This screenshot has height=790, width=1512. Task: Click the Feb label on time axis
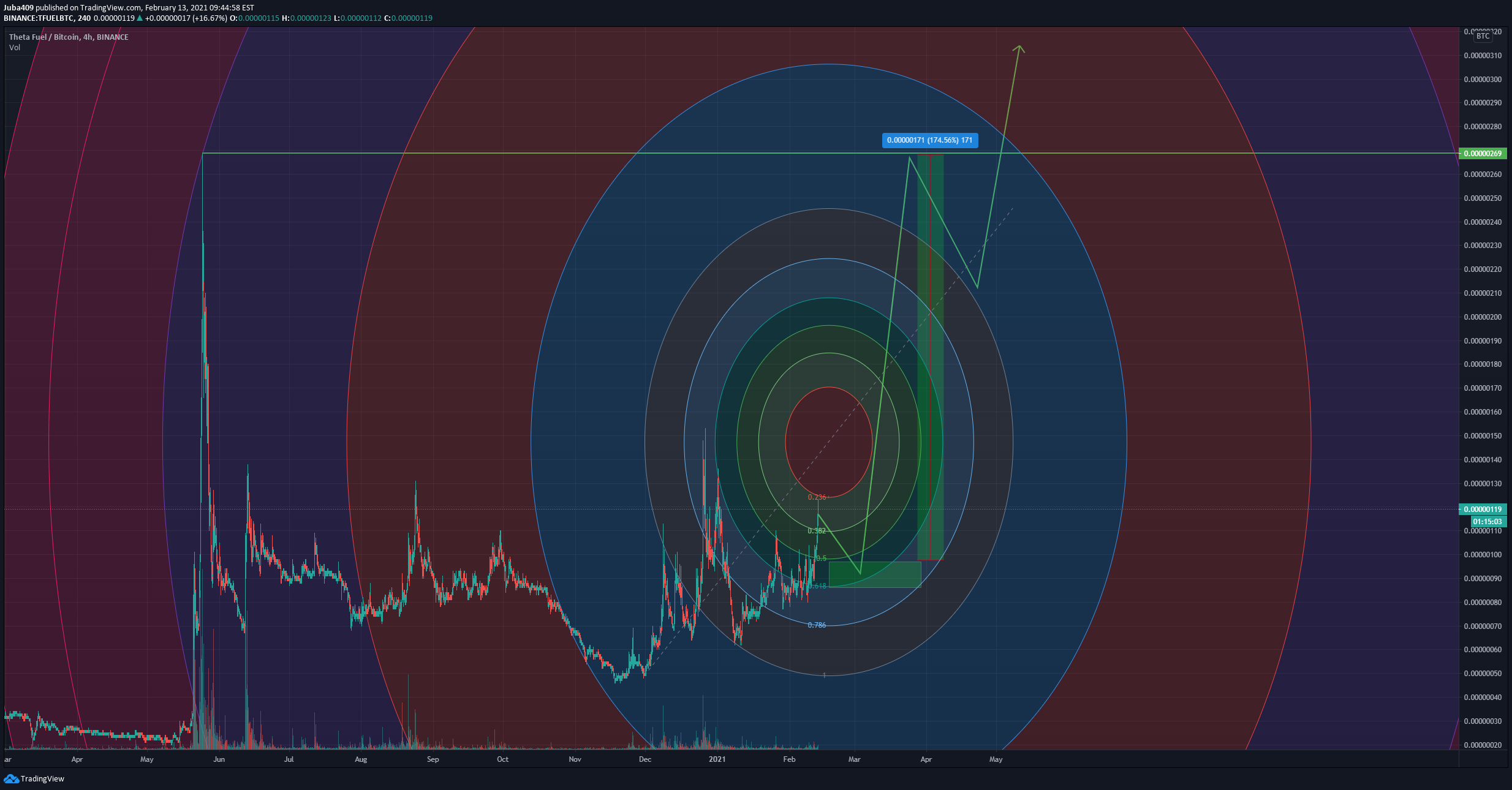[x=789, y=759]
